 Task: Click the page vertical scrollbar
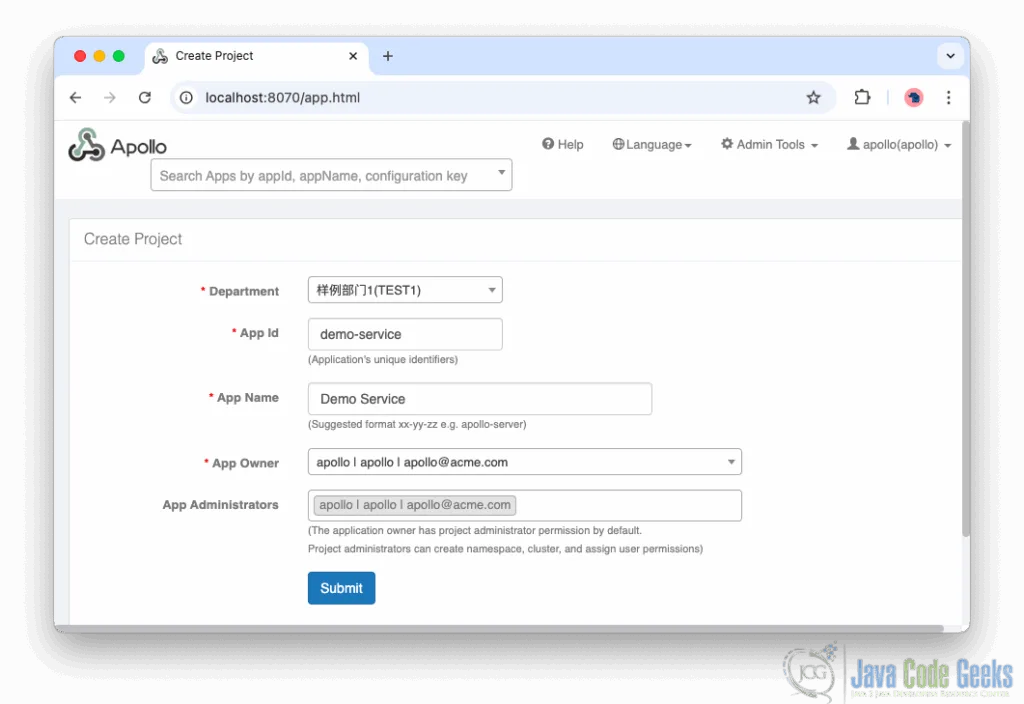tap(965, 330)
